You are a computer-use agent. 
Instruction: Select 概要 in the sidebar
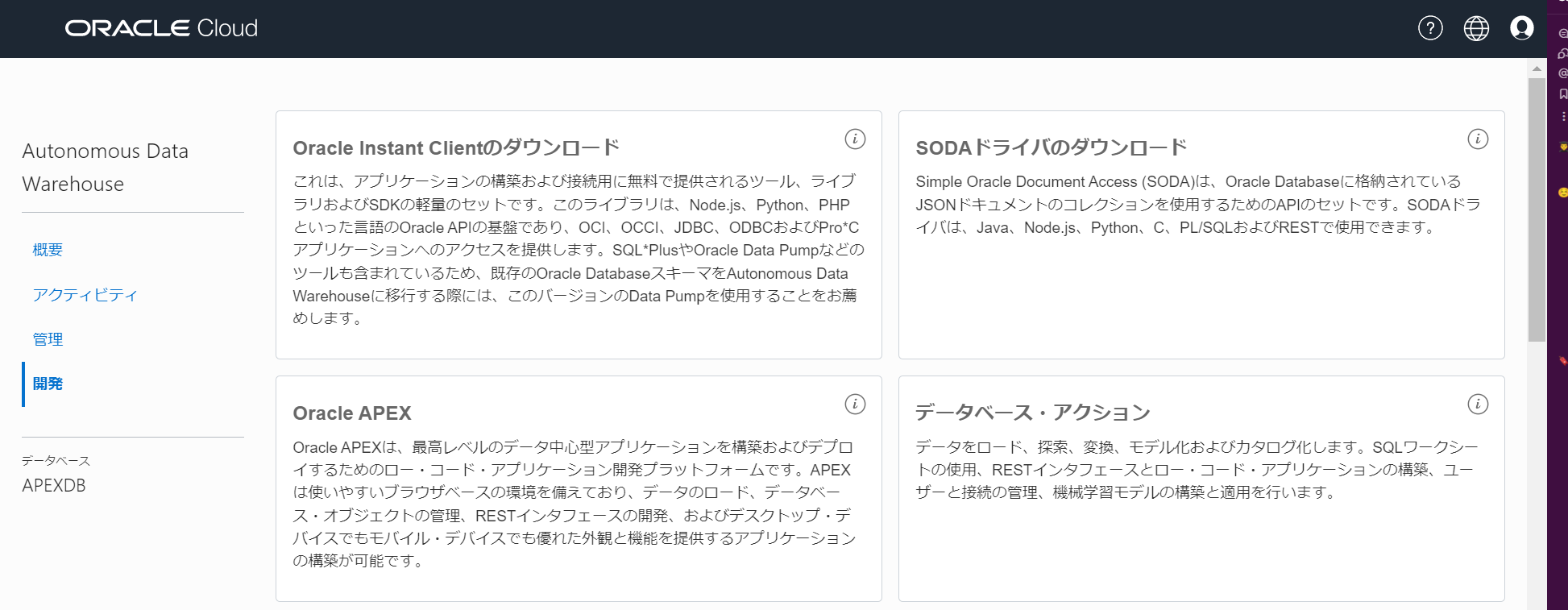coord(48,250)
